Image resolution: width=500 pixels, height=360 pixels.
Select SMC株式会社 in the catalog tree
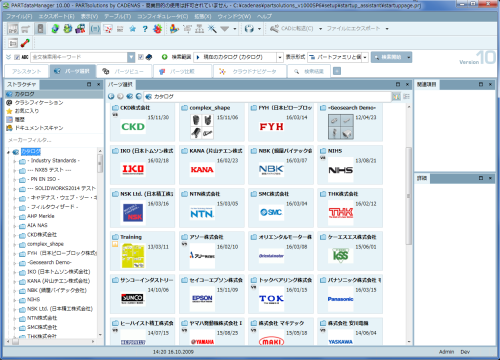42,327
